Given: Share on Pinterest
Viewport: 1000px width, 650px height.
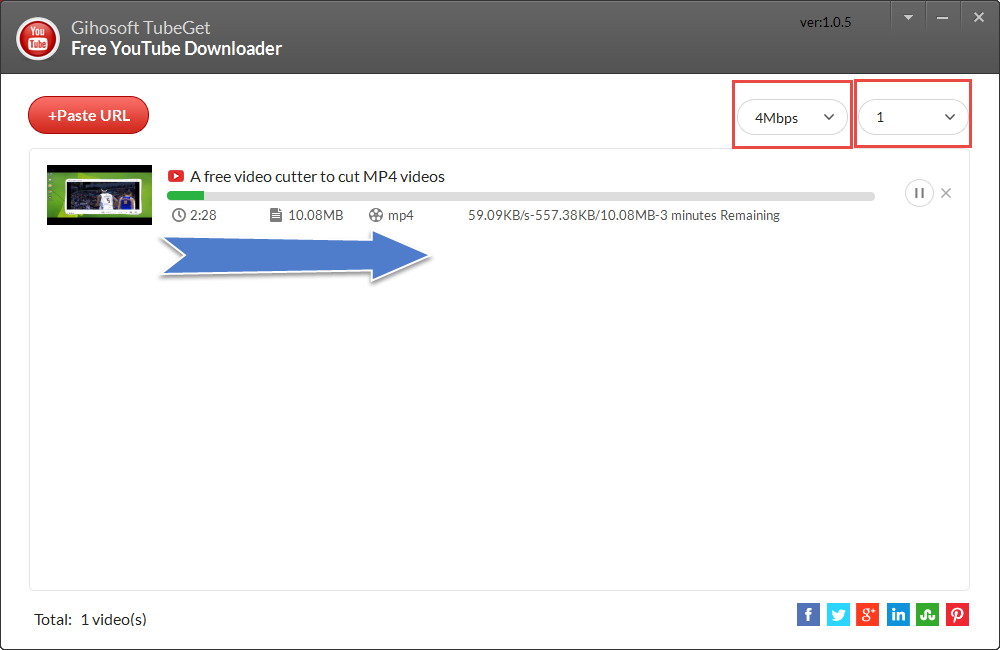Looking at the screenshot, I should coord(957,615).
